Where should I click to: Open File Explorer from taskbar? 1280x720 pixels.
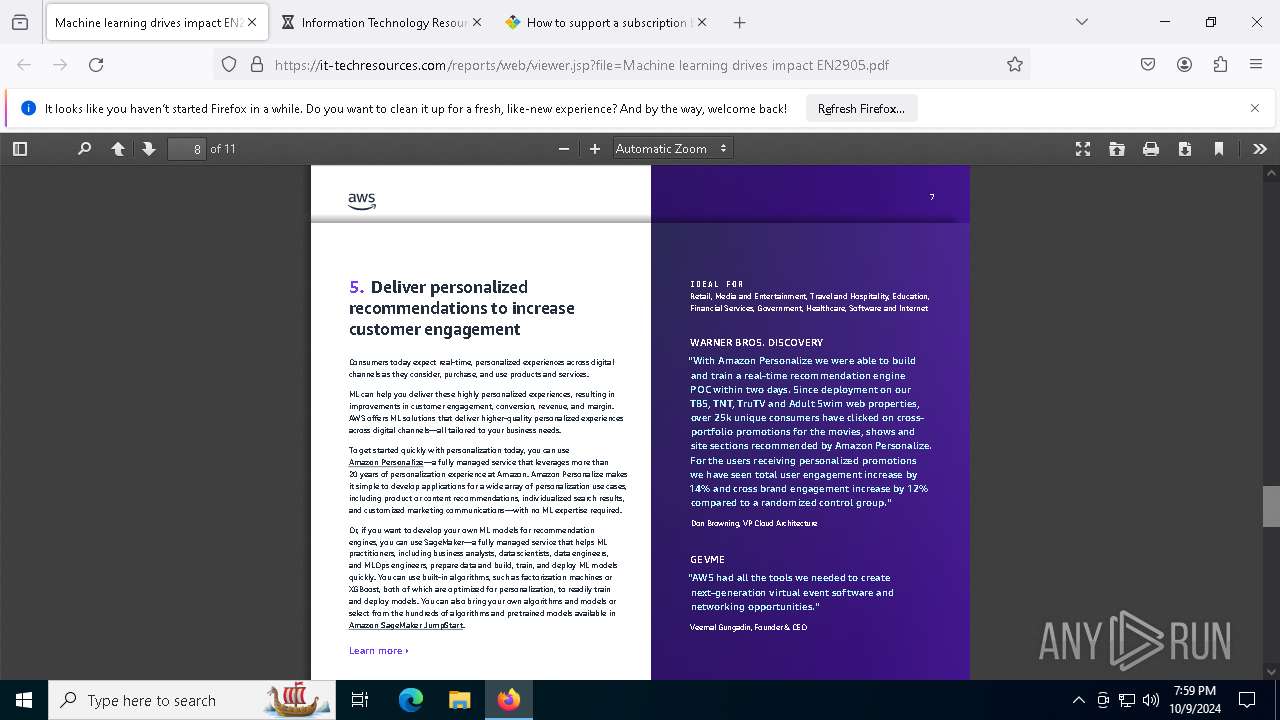459,700
